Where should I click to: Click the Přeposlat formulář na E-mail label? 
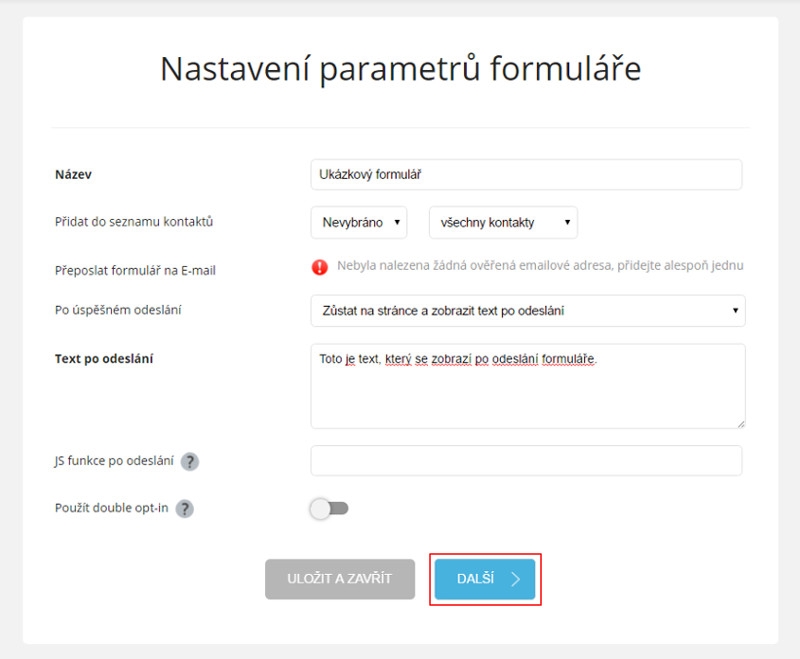pos(135,270)
